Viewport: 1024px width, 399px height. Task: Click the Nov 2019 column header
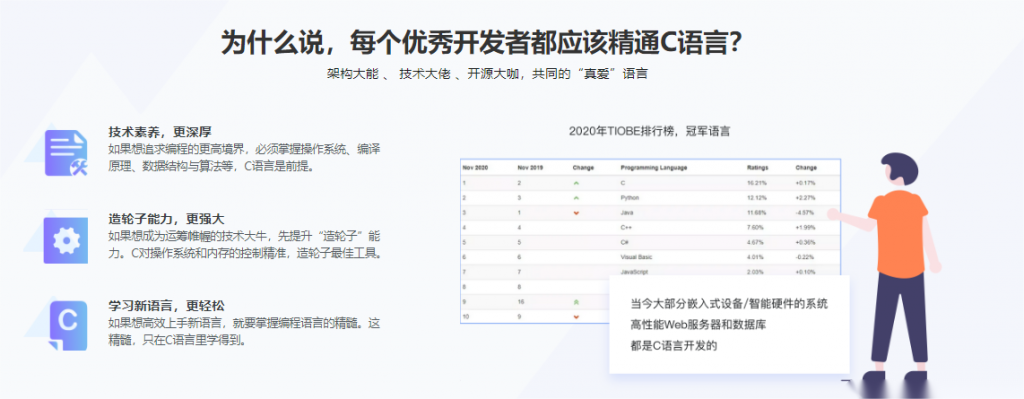530,168
